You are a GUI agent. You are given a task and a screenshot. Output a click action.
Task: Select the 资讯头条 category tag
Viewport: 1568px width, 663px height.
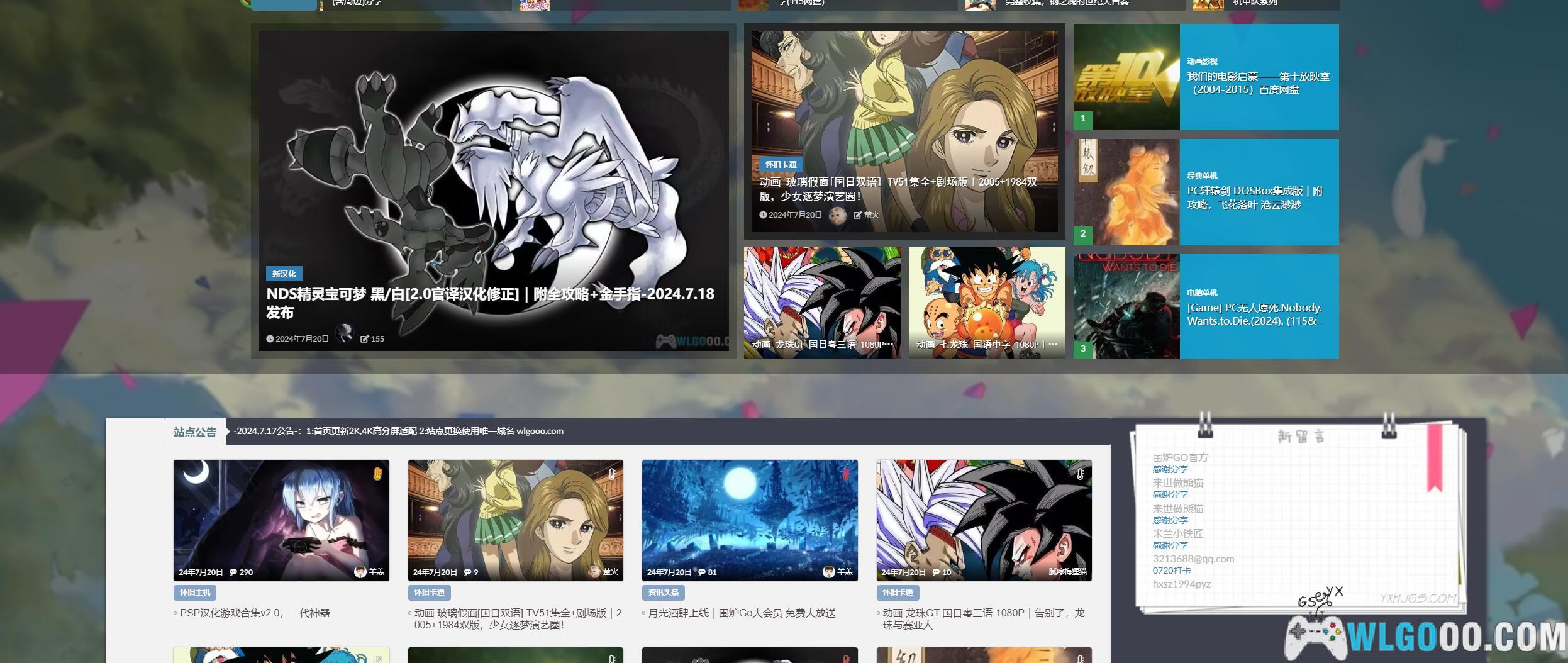coord(663,592)
